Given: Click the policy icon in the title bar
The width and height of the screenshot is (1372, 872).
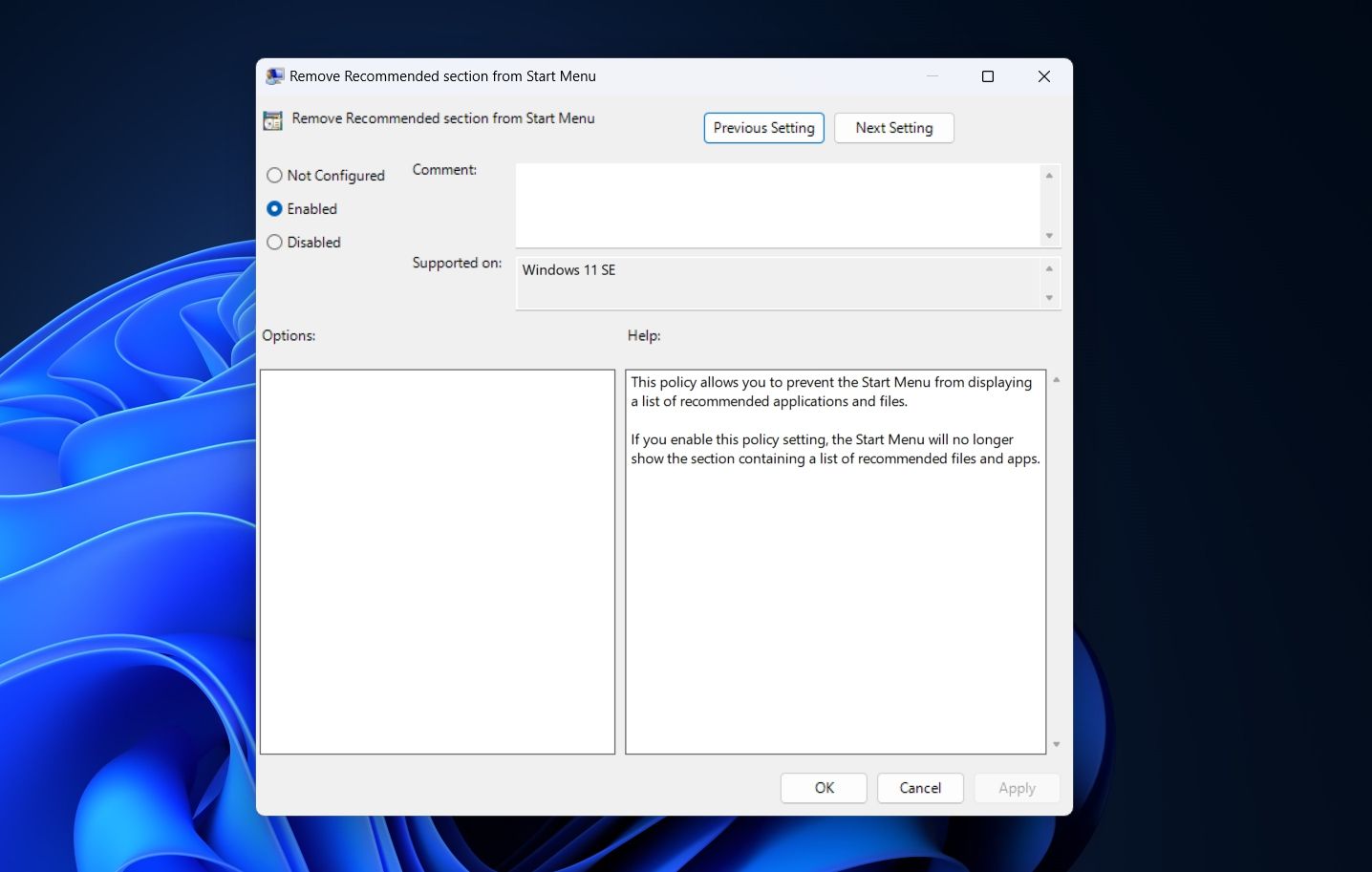Looking at the screenshot, I should 274,75.
